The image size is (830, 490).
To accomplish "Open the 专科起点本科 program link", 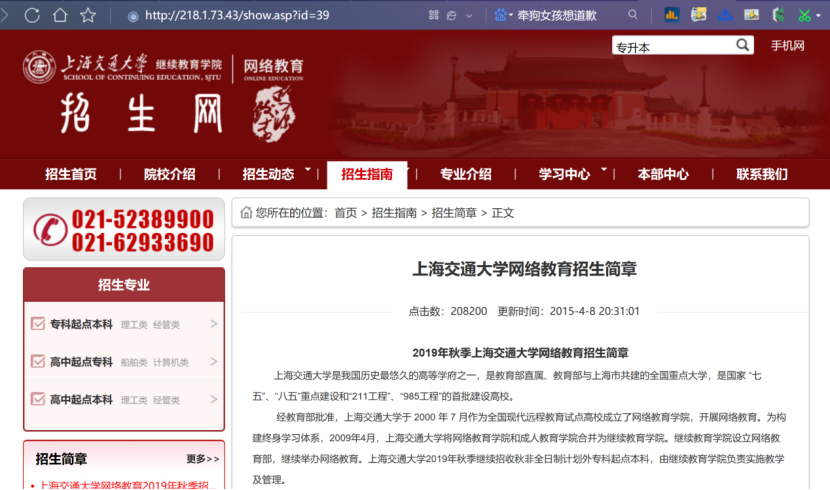I will (x=82, y=324).
